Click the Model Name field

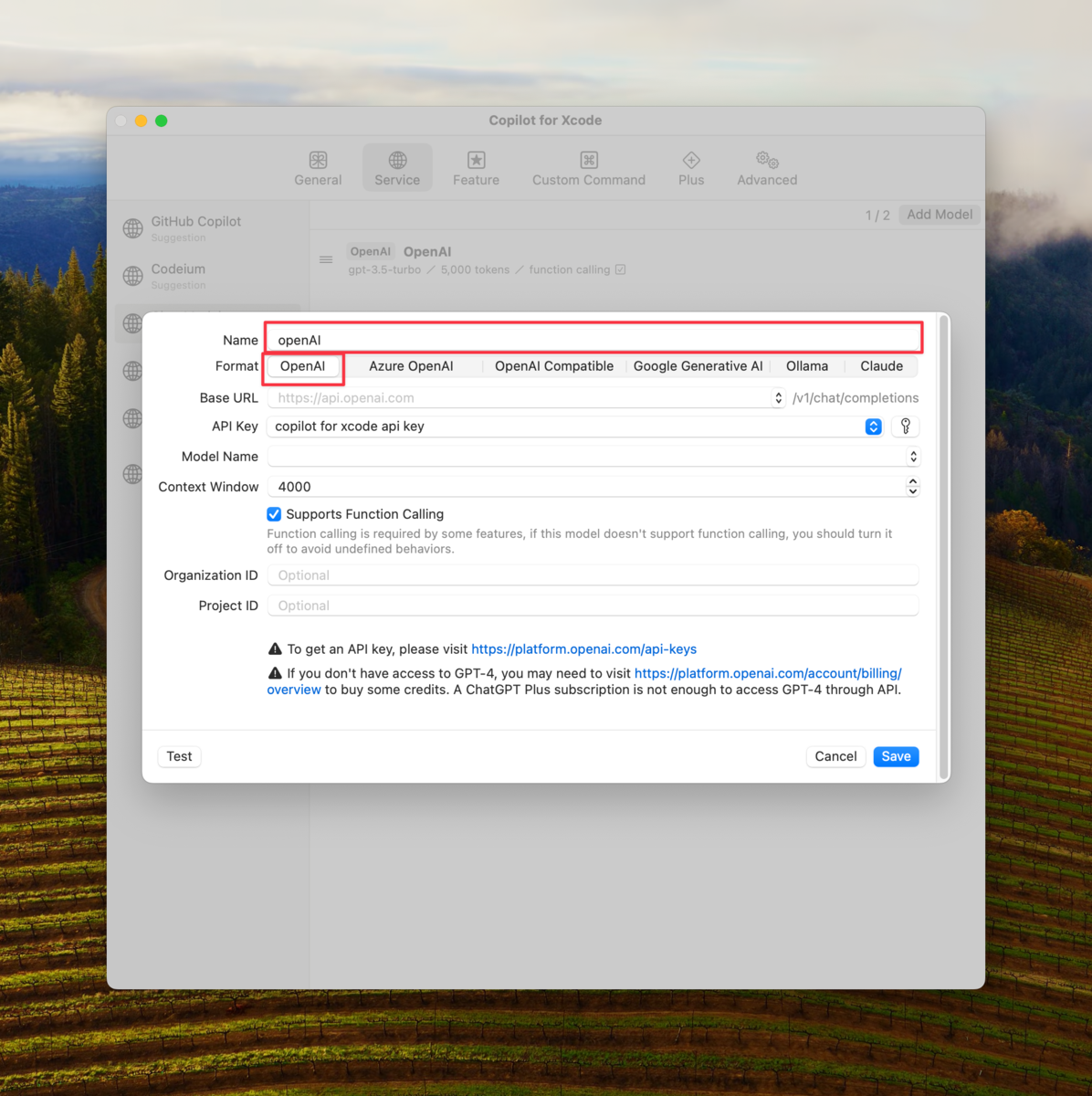coord(586,457)
